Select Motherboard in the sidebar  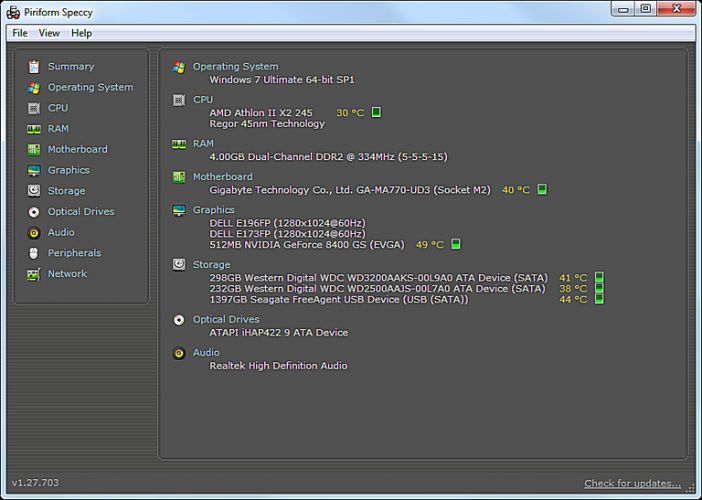[x=77, y=150]
